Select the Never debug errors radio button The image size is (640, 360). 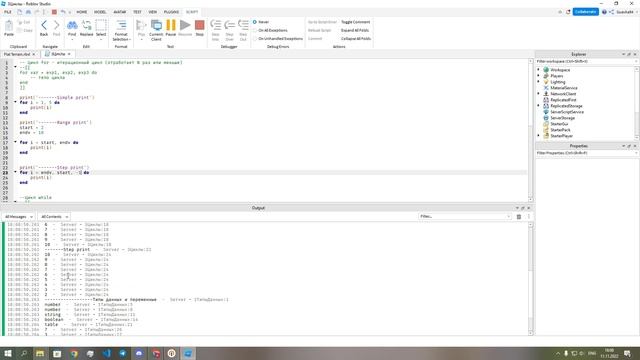(x=255, y=22)
